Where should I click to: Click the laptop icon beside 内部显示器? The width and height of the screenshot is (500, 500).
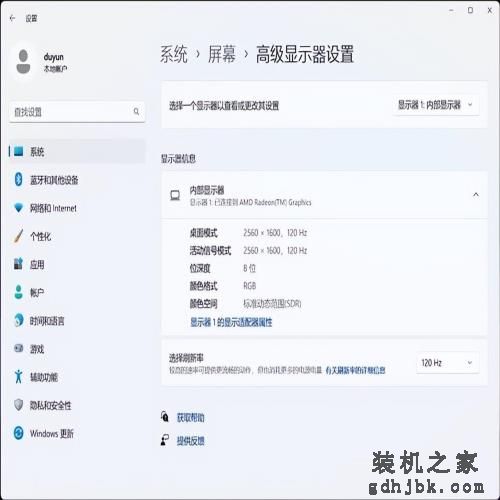pos(175,195)
